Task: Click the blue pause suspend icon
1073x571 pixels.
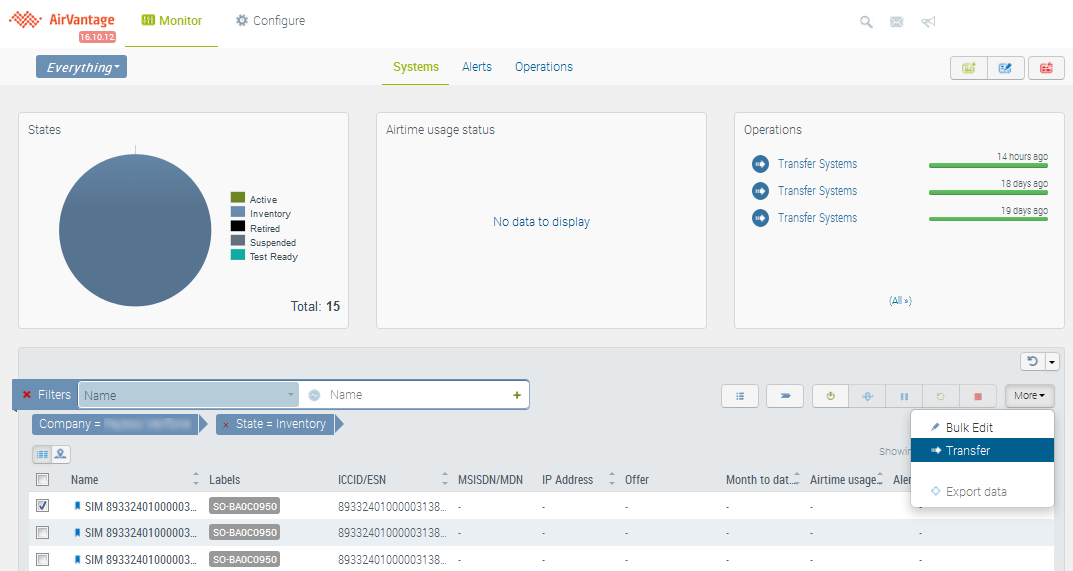Action: pos(904,396)
